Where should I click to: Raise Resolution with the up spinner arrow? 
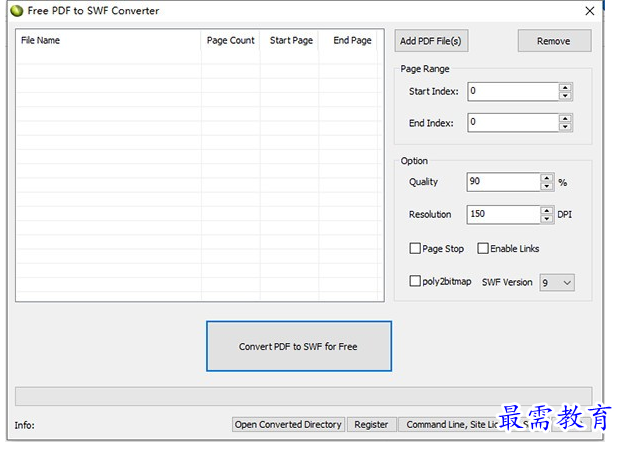(x=547, y=211)
